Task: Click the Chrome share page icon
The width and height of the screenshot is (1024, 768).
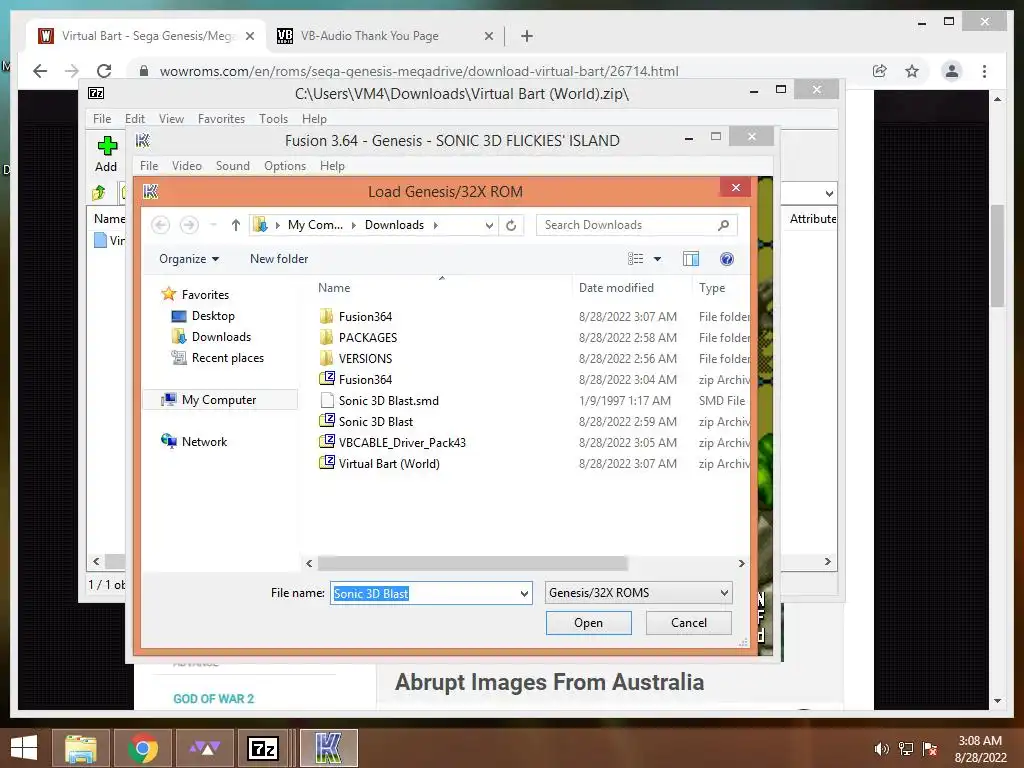Action: tap(880, 71)
